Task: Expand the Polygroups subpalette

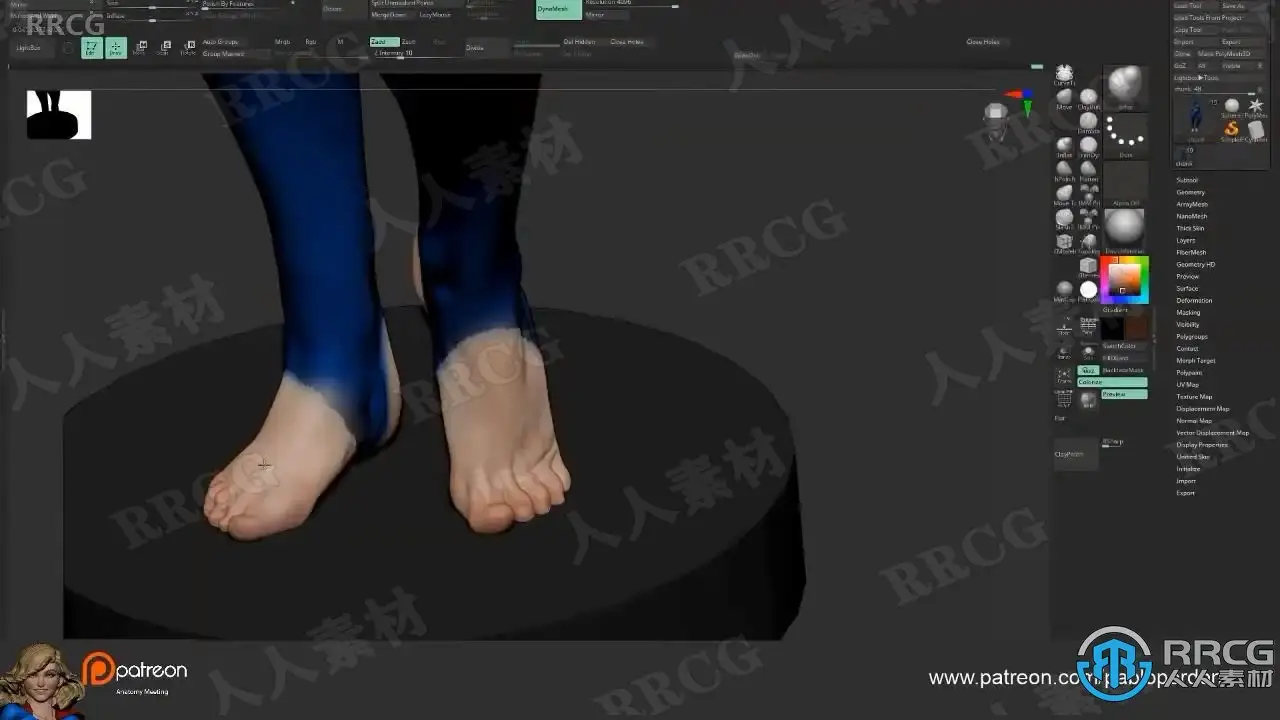Action: click(x=1192, y=336)
